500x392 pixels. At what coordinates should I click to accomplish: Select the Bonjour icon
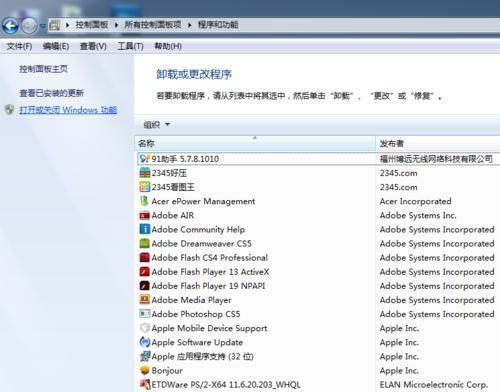tap(145, 370)
